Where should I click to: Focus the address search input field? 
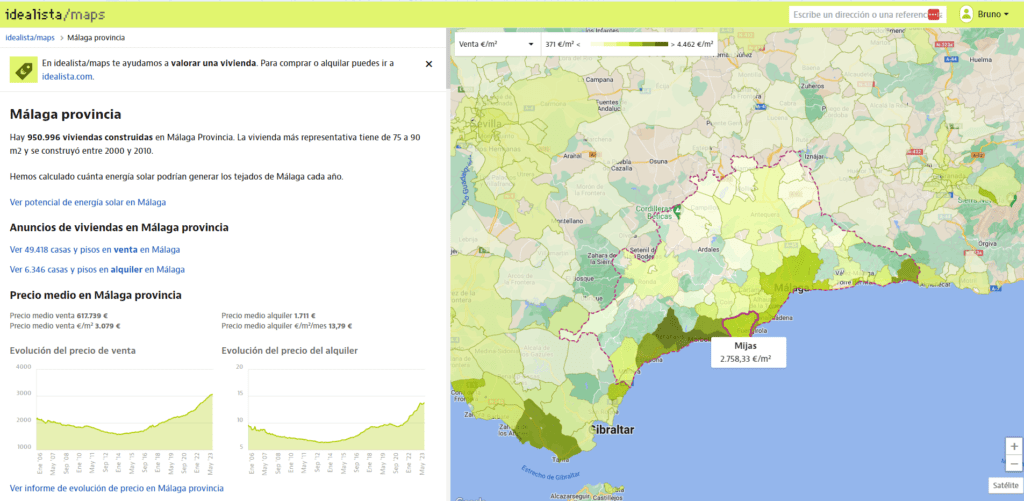(857, 15)
